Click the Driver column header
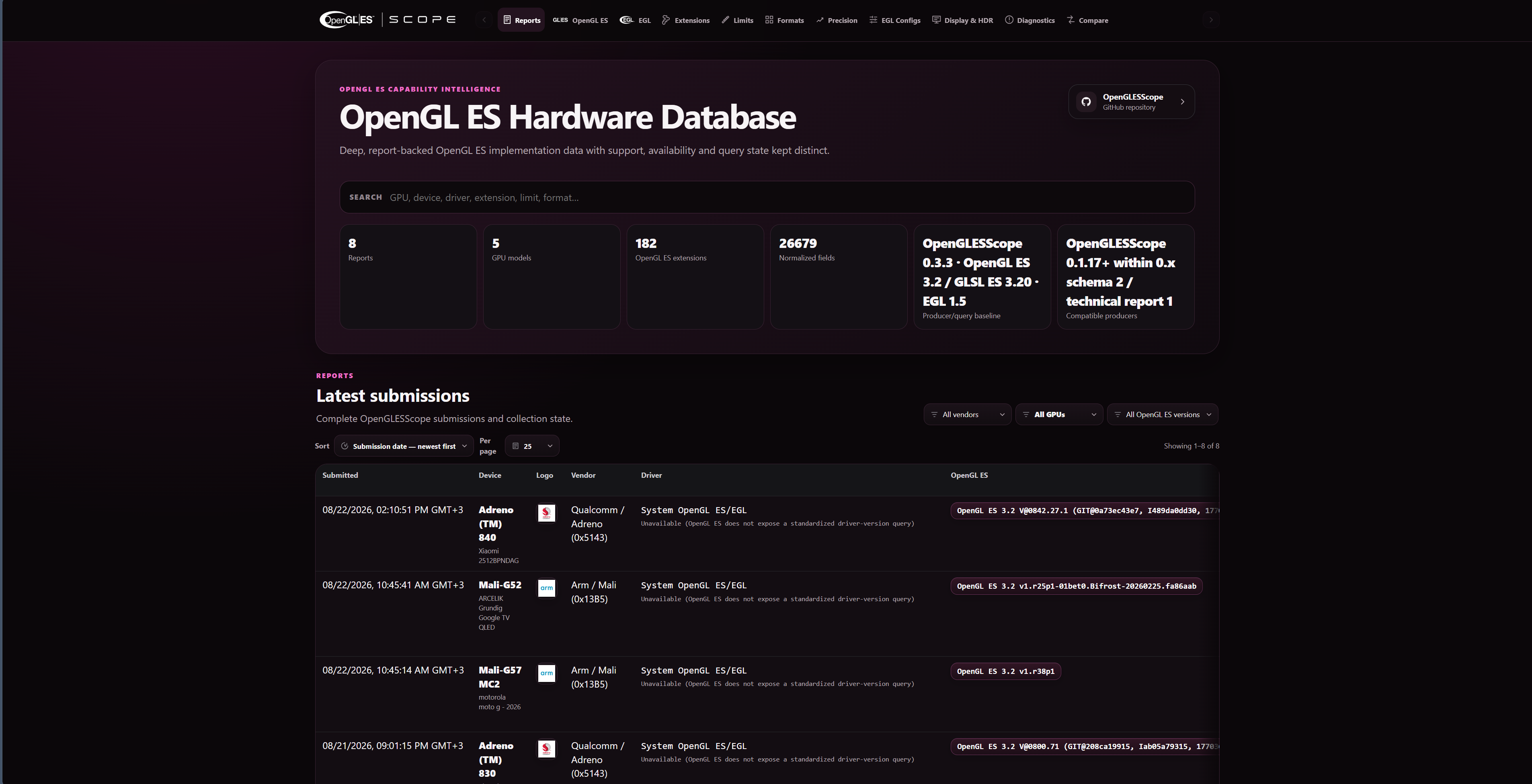Screen dimensions: 1532x784 (x=651, y=475)
